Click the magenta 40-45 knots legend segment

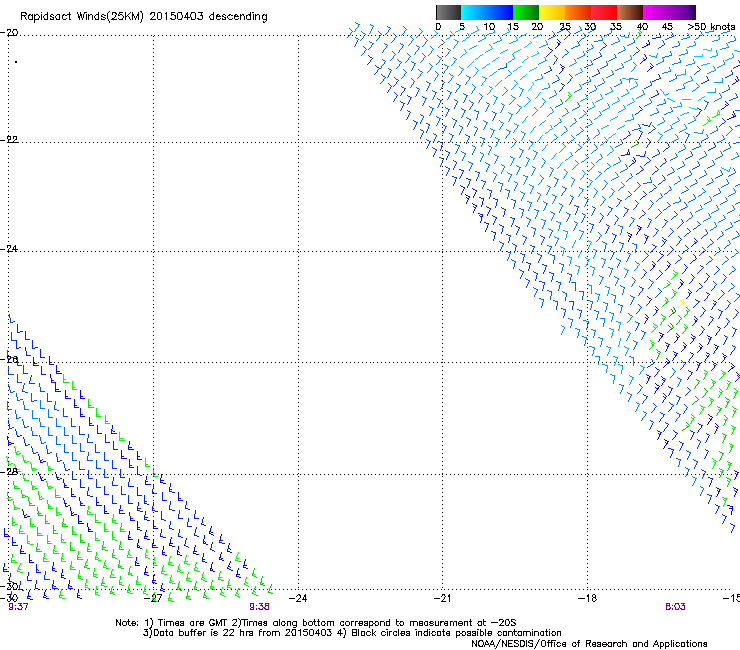point(656,12)
